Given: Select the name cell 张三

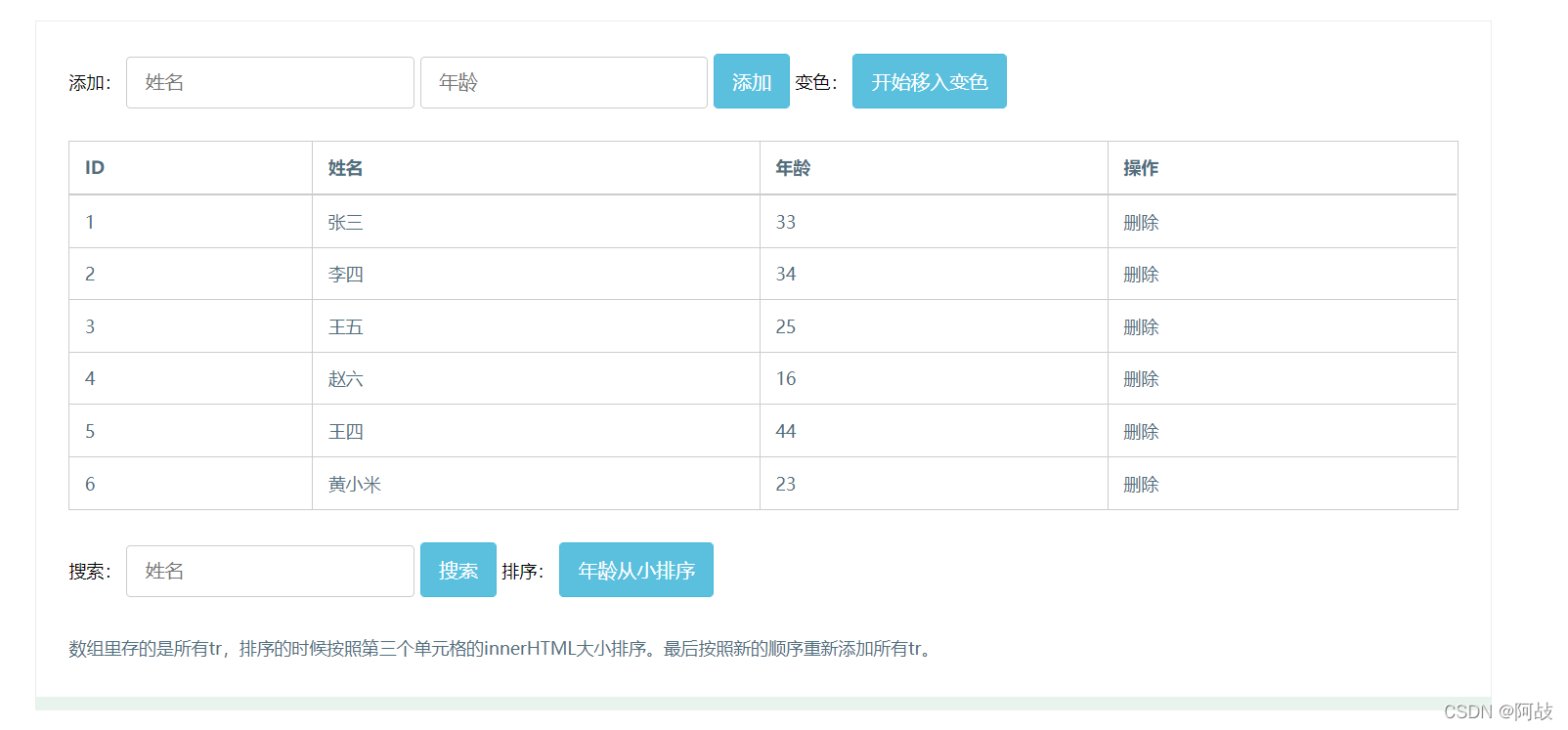Looking at the screenshot, I should point(536,222).
